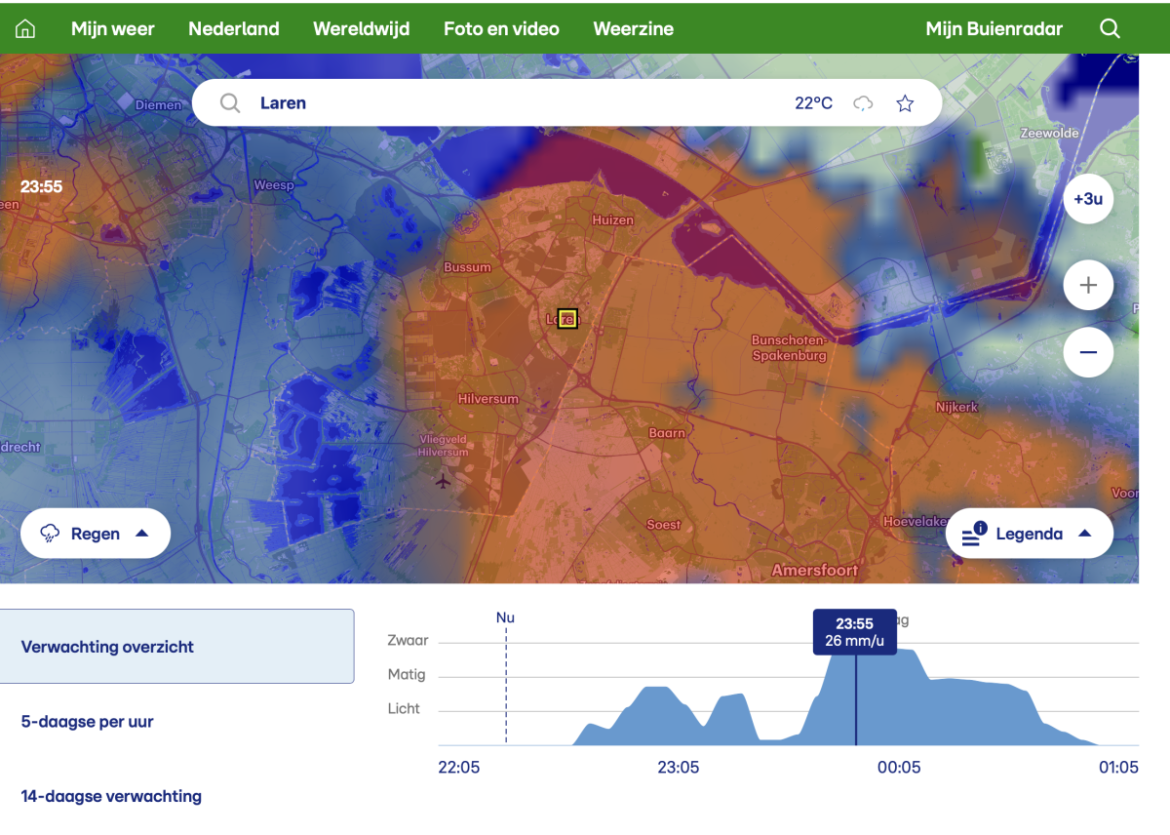The image size is (1170, 835).
Task: Click the Licht intensity label
Action: [x=404, y=708]
